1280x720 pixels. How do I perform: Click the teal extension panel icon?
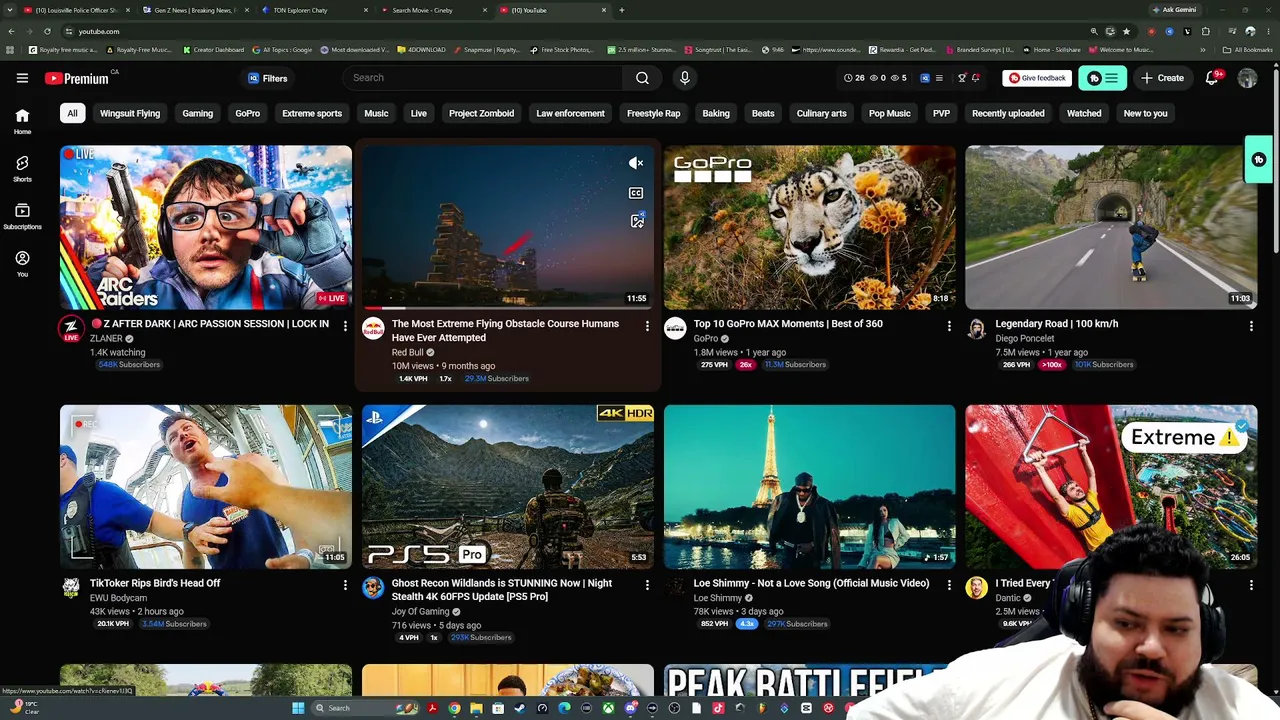coord(1102,78)
